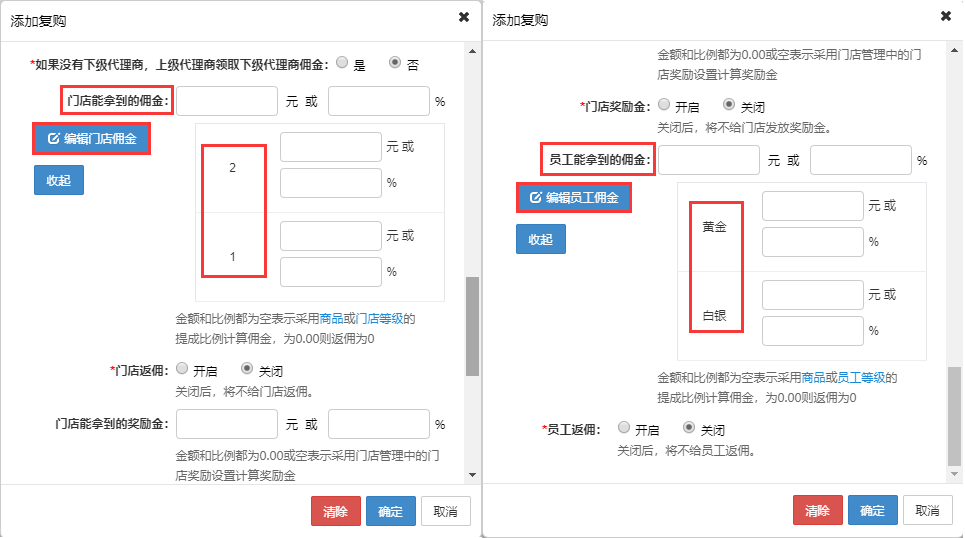The image size is (965, 538).
Task: Click the right dialog's vertical scrollbar thumb
Action: pos(955,410)
